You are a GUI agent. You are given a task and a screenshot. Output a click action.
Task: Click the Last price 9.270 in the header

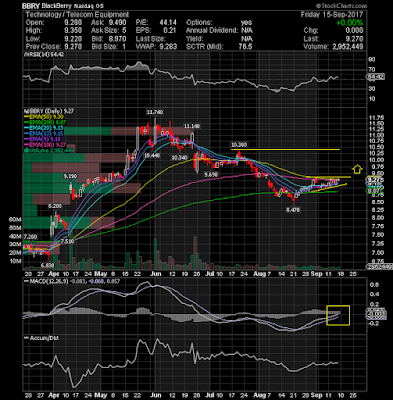355,39
